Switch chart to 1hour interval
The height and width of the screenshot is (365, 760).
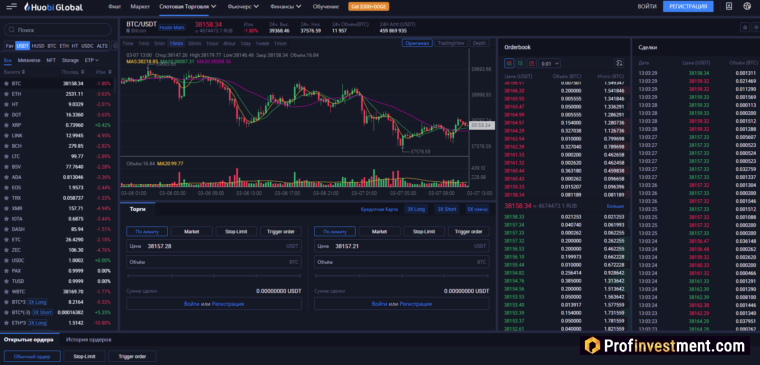pyautogui.click(x=212, y=43)
